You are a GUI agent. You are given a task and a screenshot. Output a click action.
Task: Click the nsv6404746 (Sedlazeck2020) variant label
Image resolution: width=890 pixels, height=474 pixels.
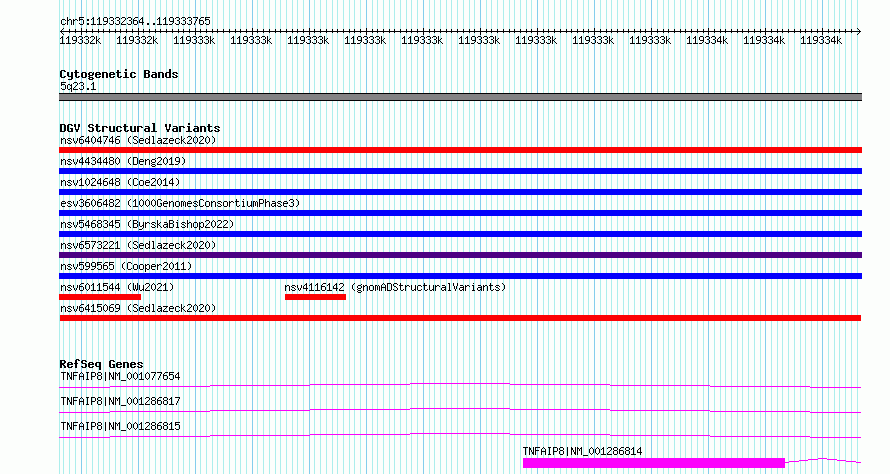138,140
